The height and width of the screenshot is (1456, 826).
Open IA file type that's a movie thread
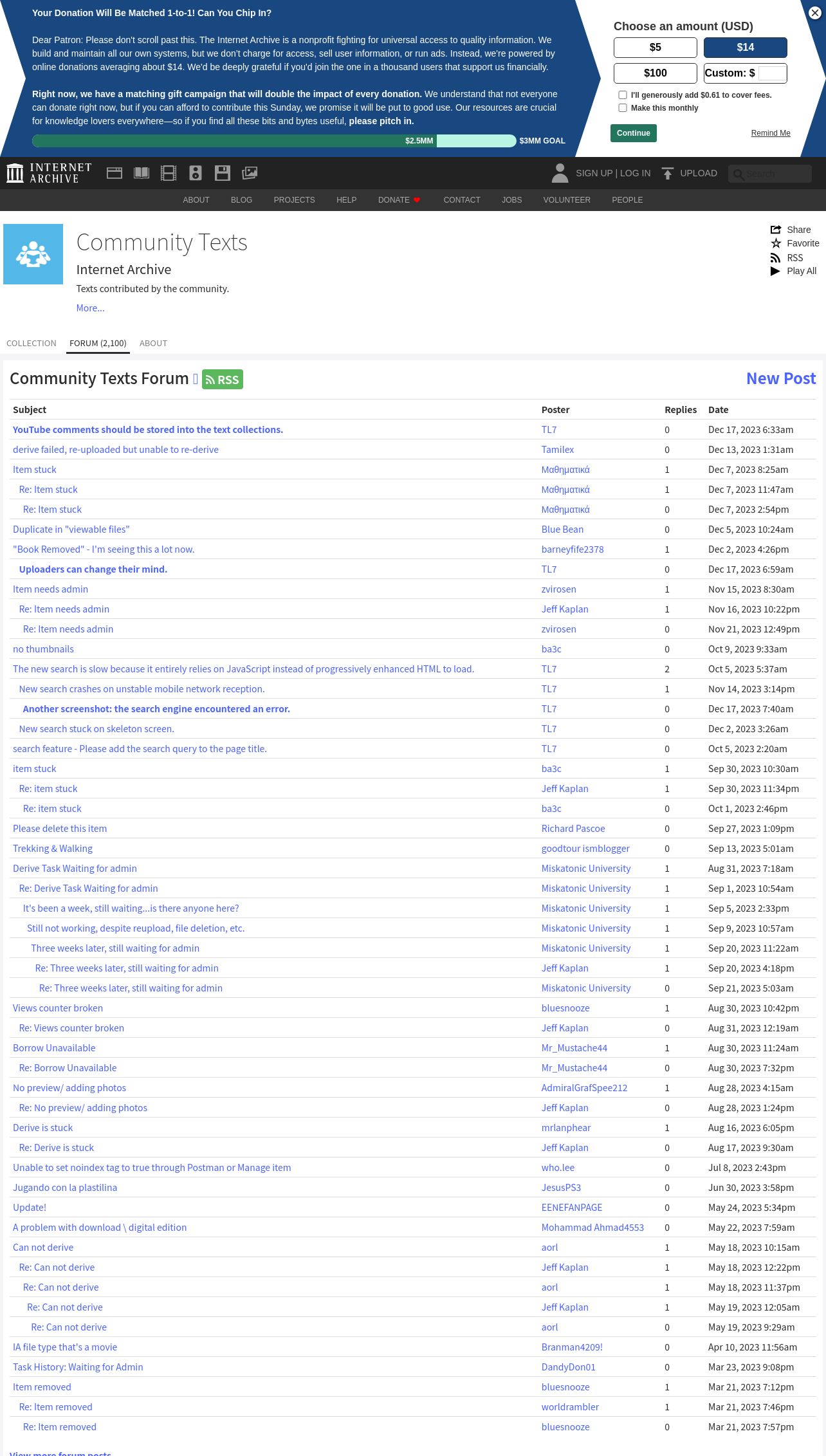click(x=65, y=1347)
